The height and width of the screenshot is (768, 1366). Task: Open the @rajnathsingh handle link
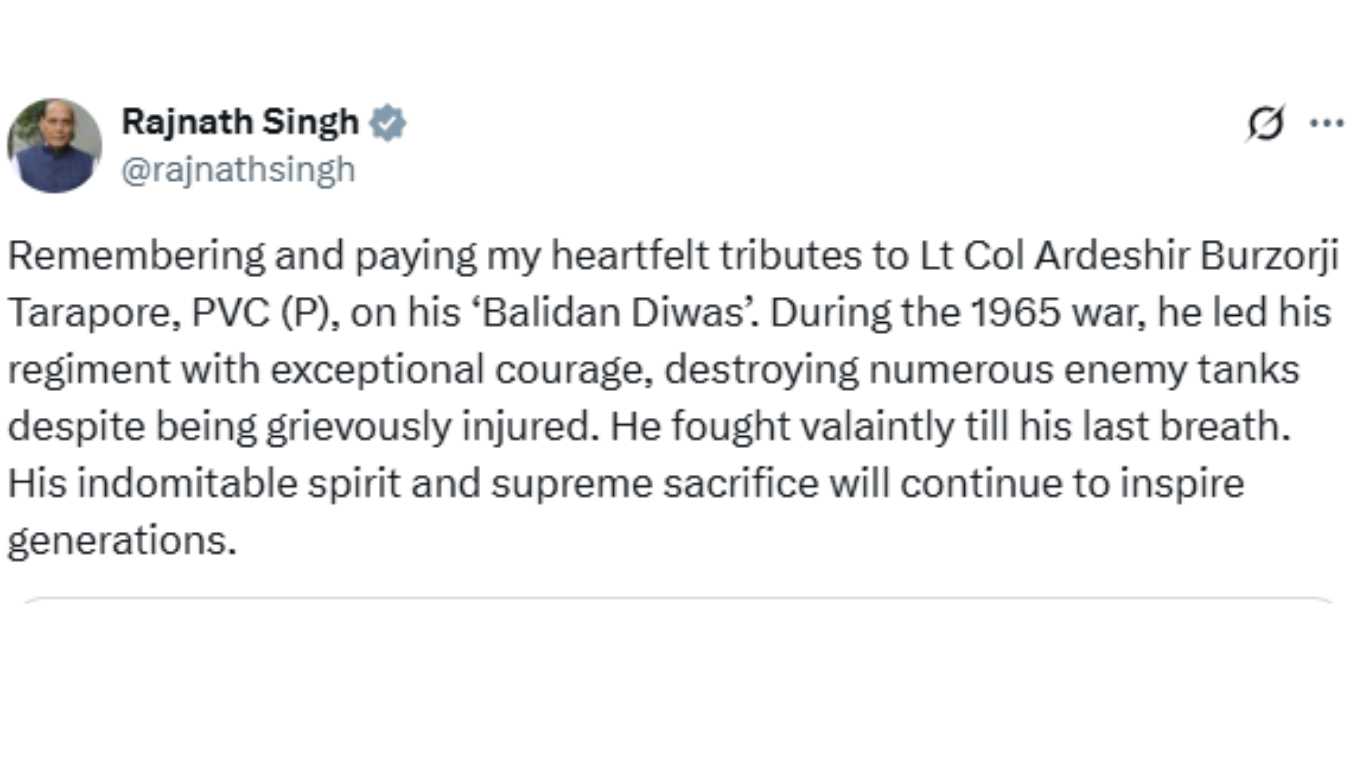pyautogui.click(x=238, y=169)
